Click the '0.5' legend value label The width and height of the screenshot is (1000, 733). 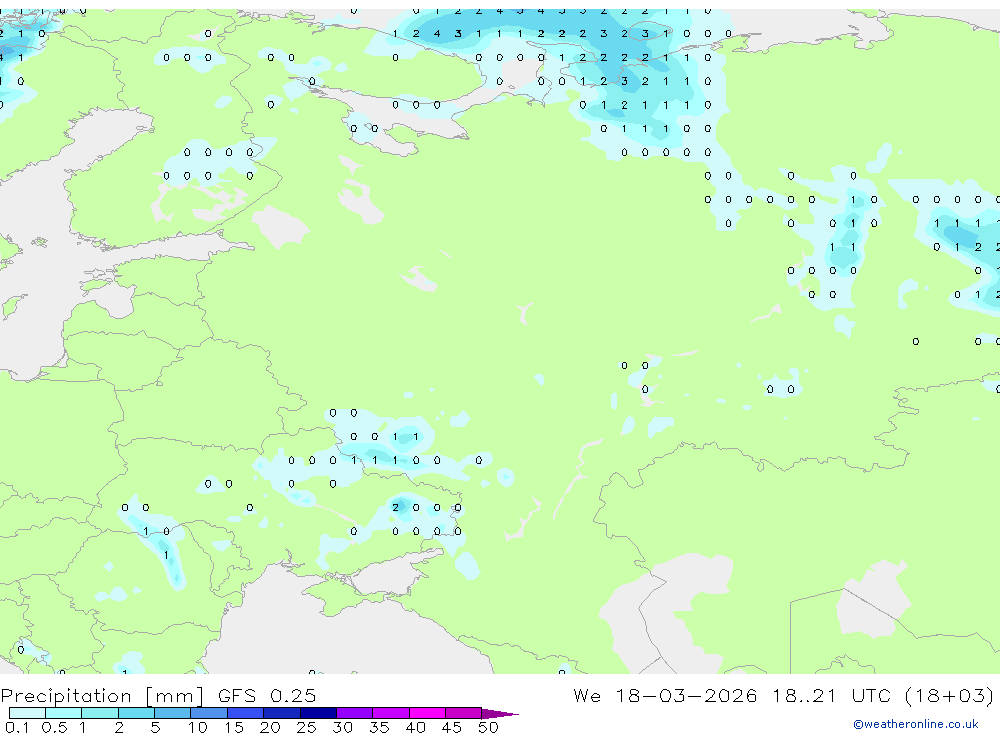(54, 727)
